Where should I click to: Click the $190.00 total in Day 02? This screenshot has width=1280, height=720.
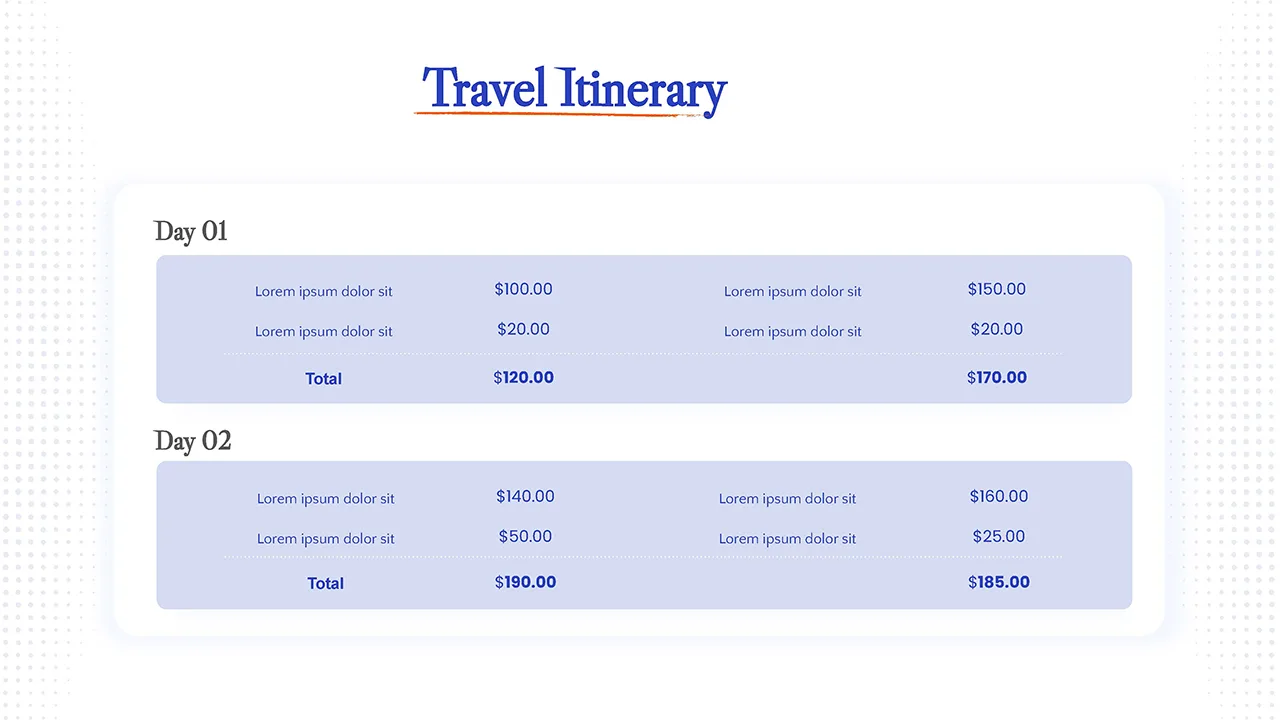pos(525,582)
